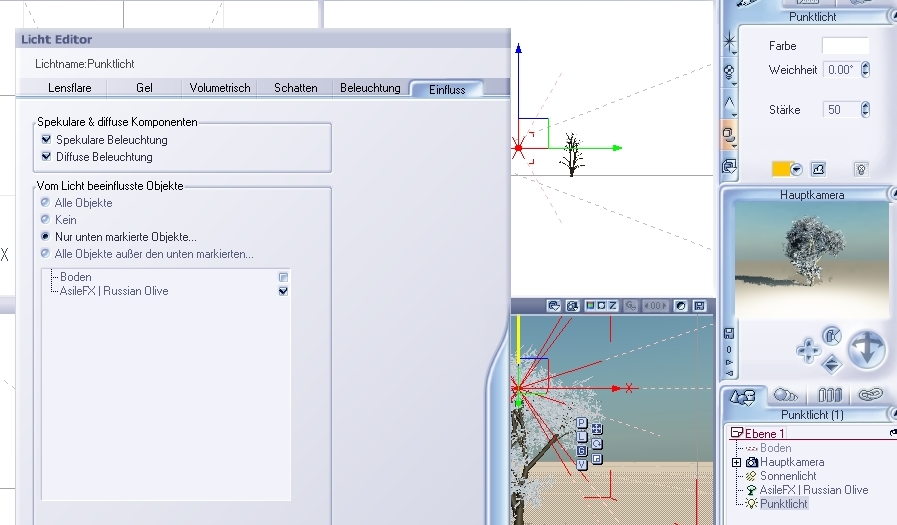Click the 00 frame counter control
Viewport: 897px width, 525px height.
click(655, 306)
